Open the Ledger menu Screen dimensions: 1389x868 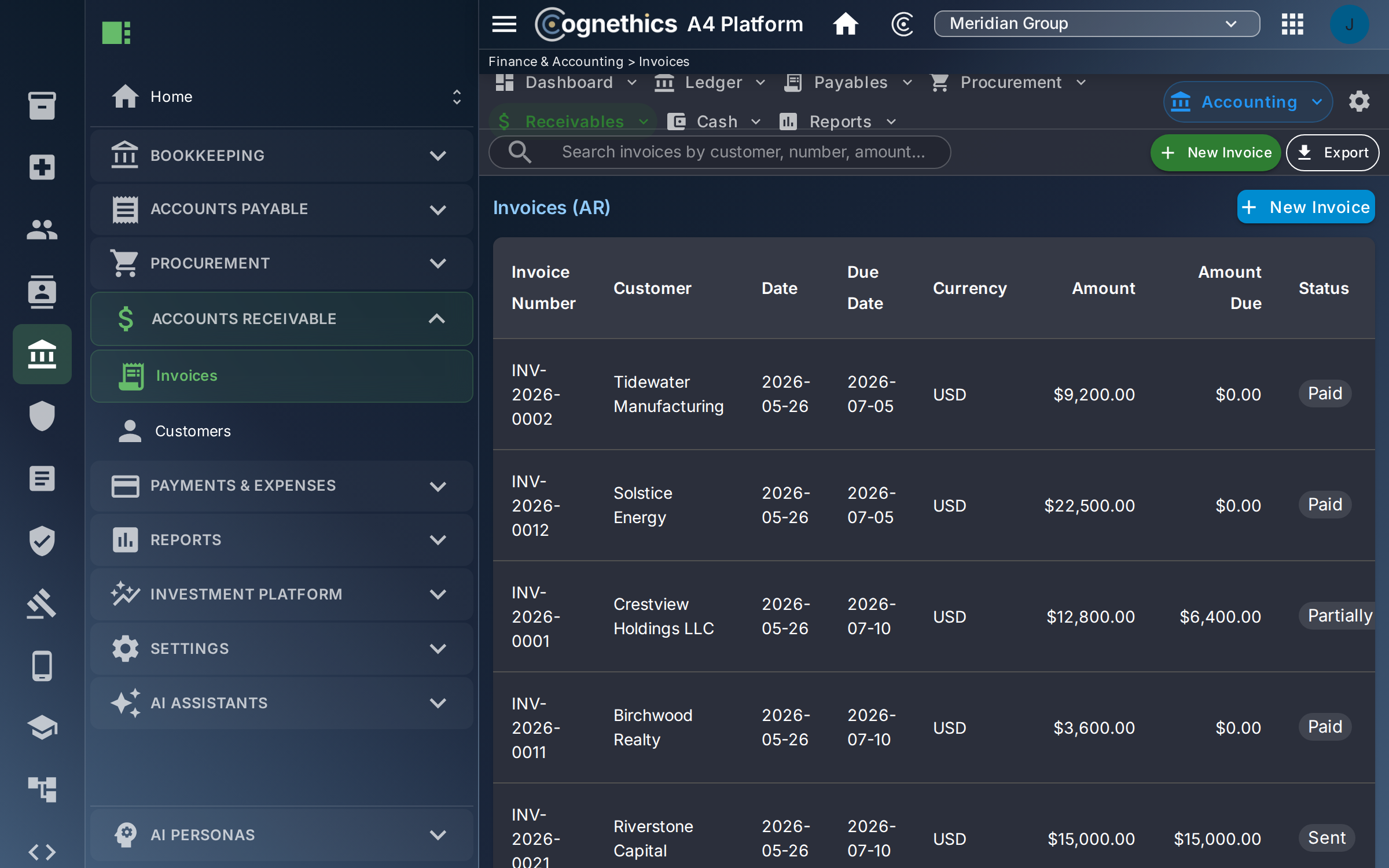click(710, 83)
